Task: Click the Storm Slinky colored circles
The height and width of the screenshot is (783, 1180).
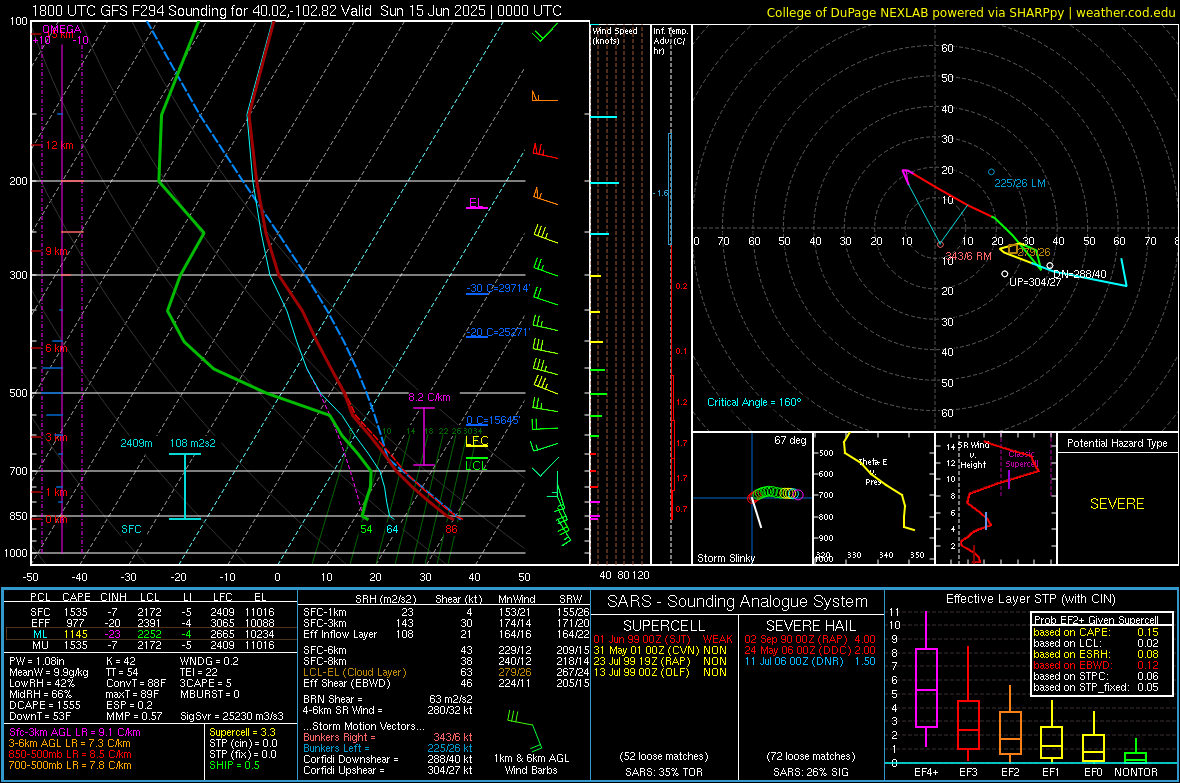Action: click(776, 494)
